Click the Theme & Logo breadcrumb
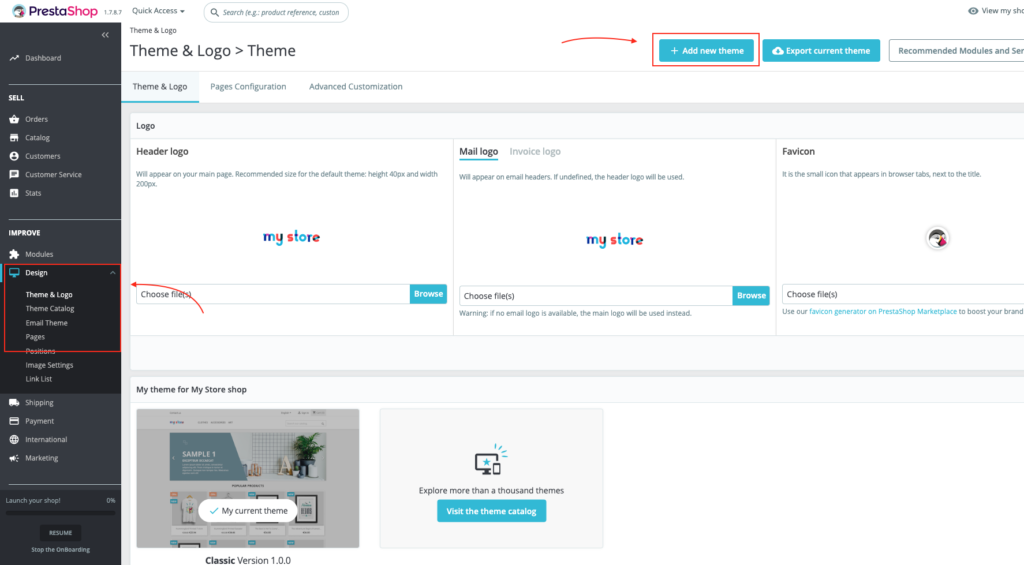This screenshot has width=1024, height=565. (153, 30)
